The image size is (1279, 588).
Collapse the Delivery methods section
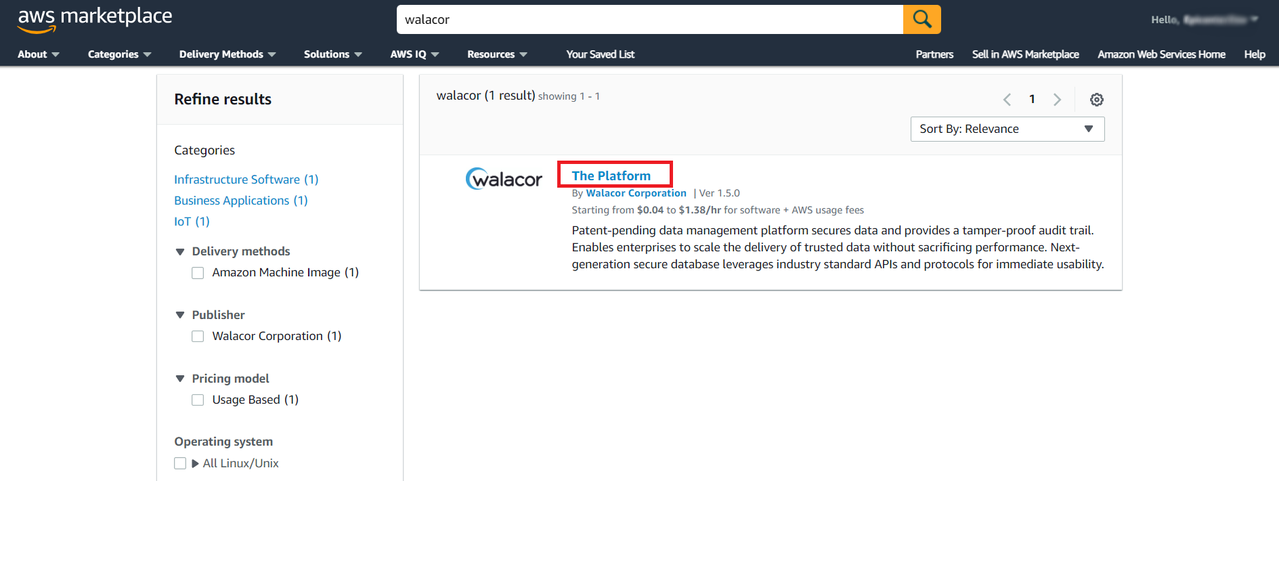click(181, 252)
